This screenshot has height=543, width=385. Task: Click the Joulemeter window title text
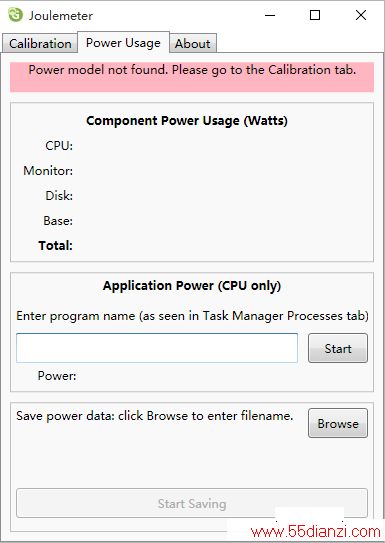pos(61,16)
